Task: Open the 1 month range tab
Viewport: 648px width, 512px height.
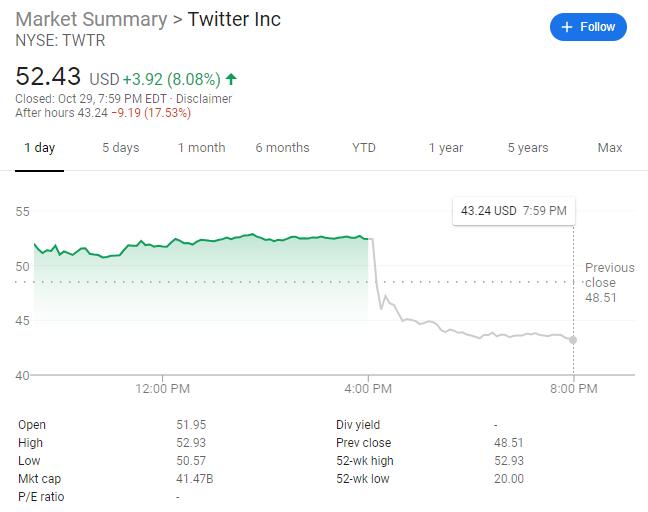Action: click(x=201, y=148)
